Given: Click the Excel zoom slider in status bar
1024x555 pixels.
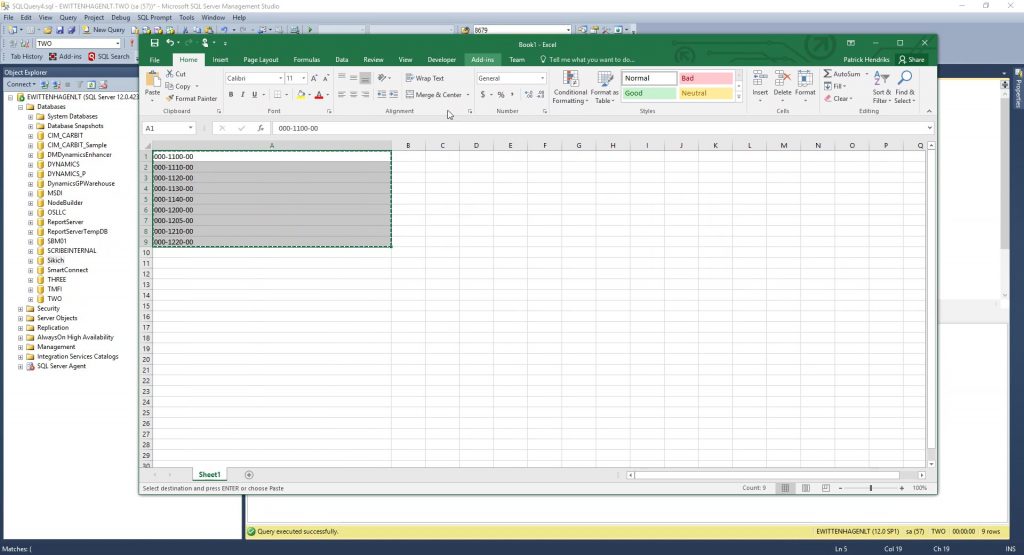Looking at the screenshot, I should [x=870, y=488].
